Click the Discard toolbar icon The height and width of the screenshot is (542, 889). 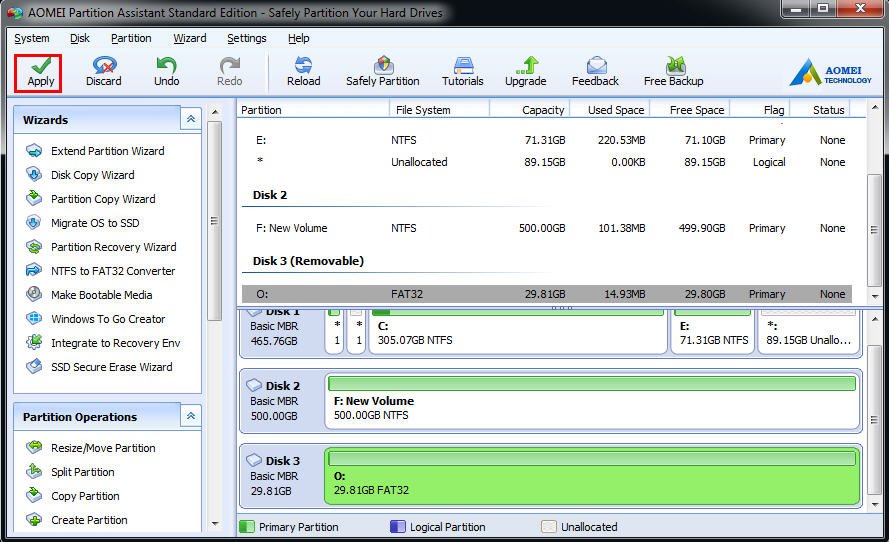click(x=104, y=65)
